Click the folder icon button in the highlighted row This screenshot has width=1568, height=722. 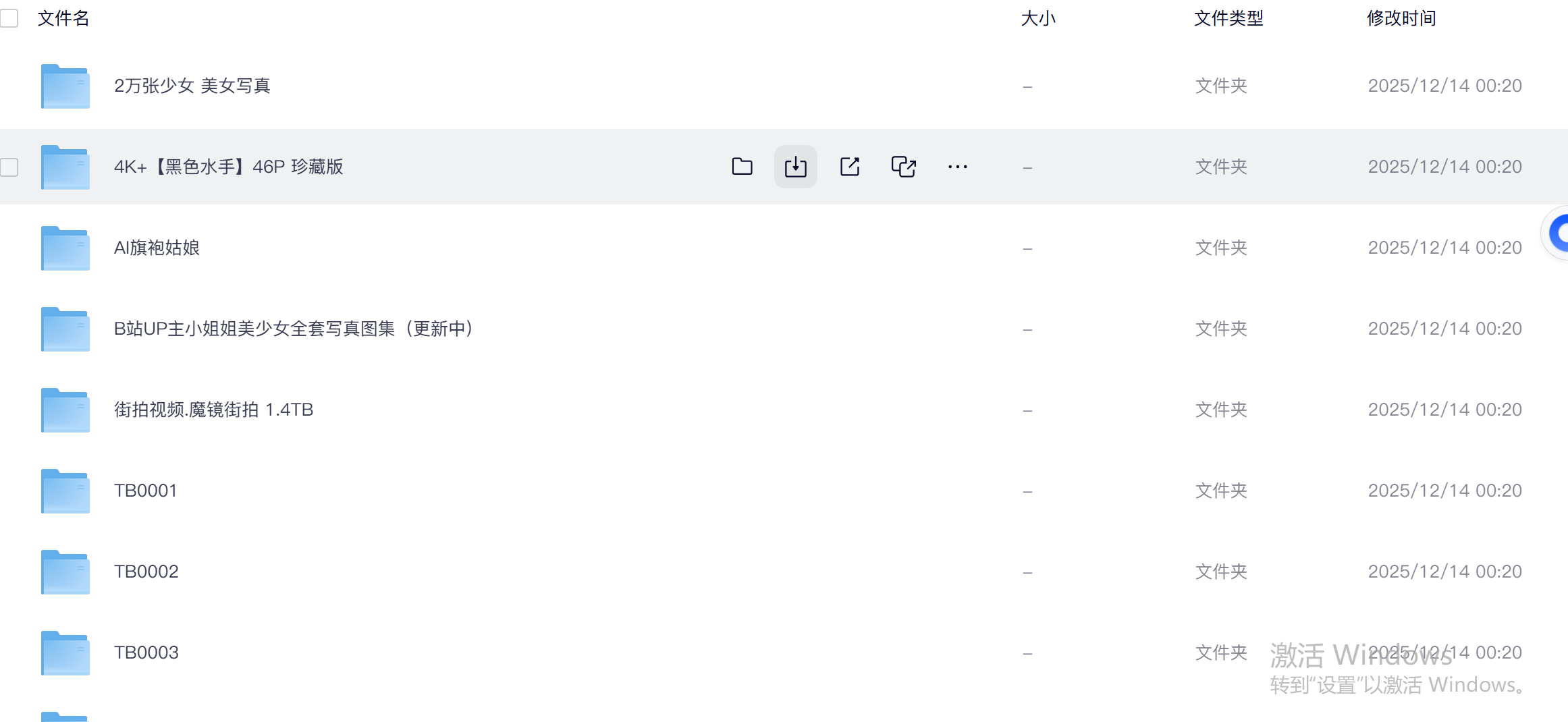coord(742,167)
